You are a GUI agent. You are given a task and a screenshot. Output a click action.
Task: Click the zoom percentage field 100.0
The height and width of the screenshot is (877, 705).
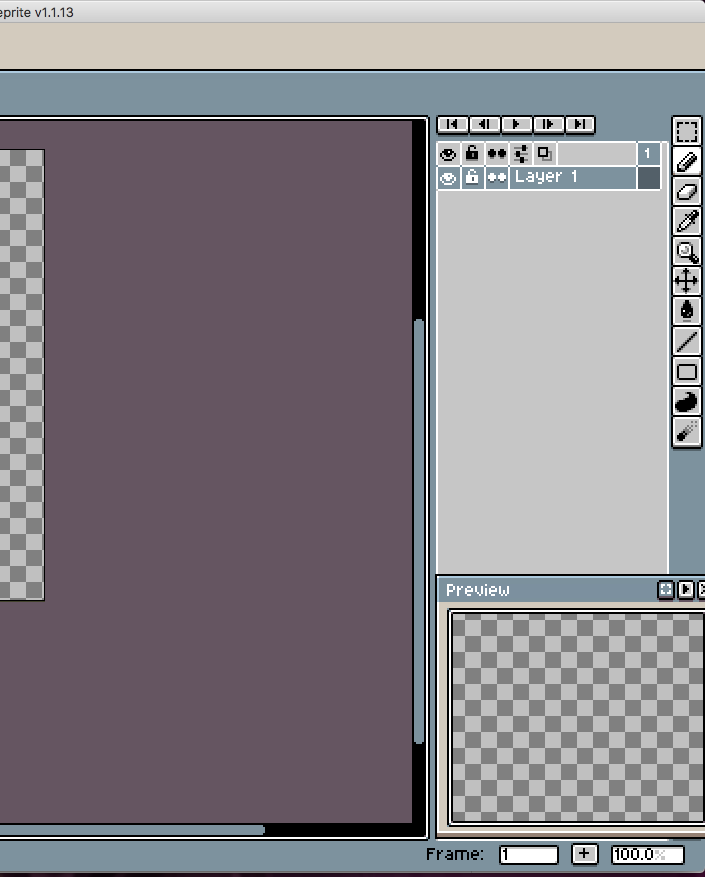pos(647,855)
